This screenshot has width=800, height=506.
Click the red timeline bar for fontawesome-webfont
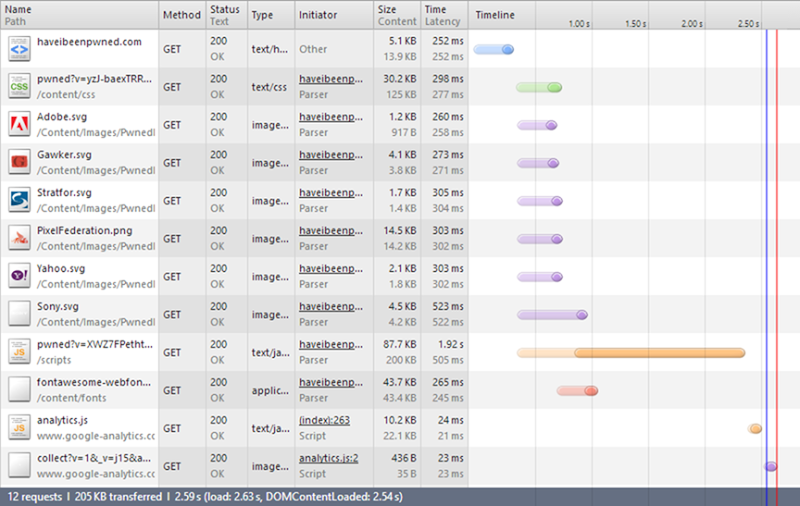tap(577, 391)
